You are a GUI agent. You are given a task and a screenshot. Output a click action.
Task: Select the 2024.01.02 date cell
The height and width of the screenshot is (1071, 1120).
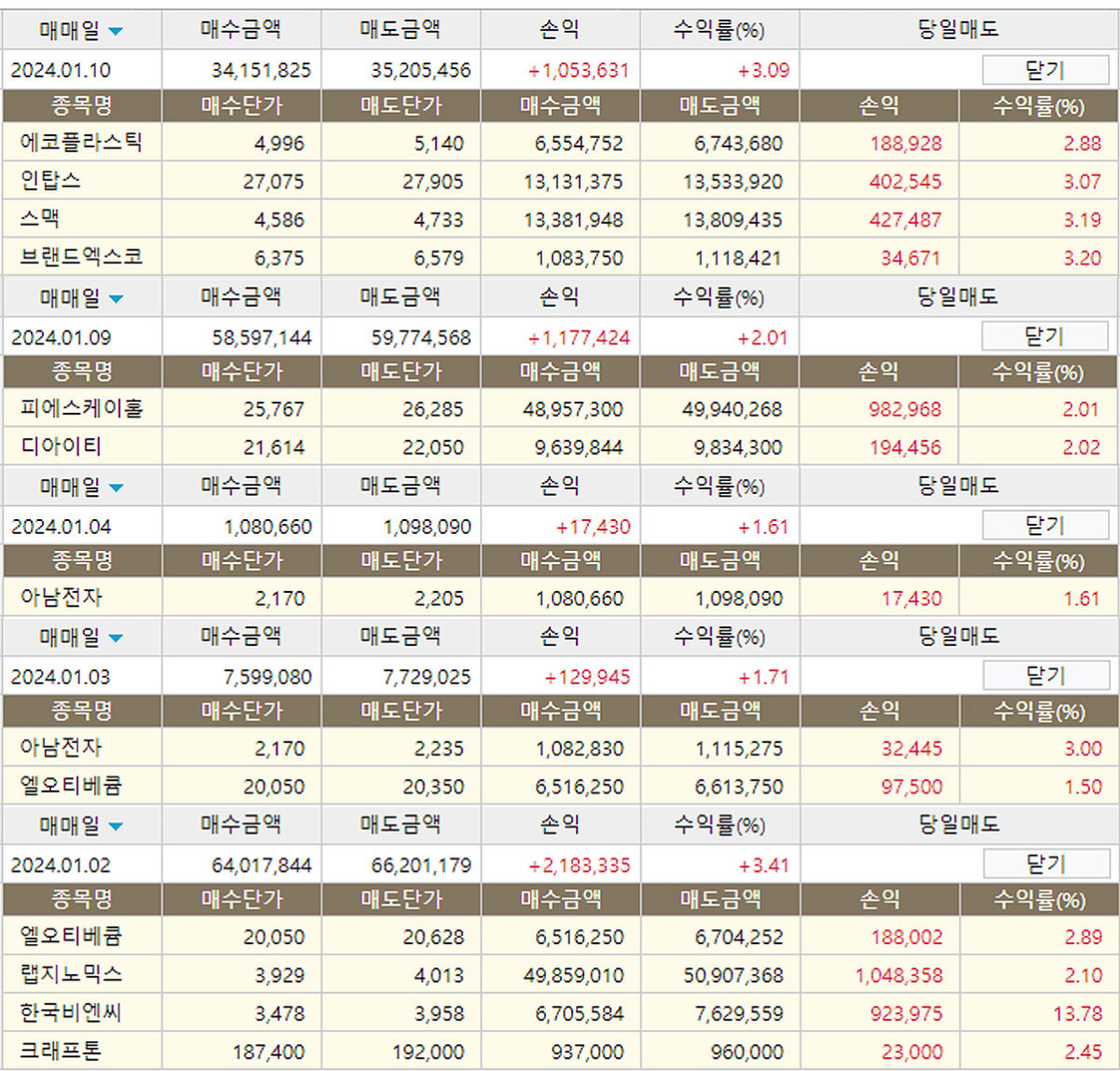[x=61, y=866]
